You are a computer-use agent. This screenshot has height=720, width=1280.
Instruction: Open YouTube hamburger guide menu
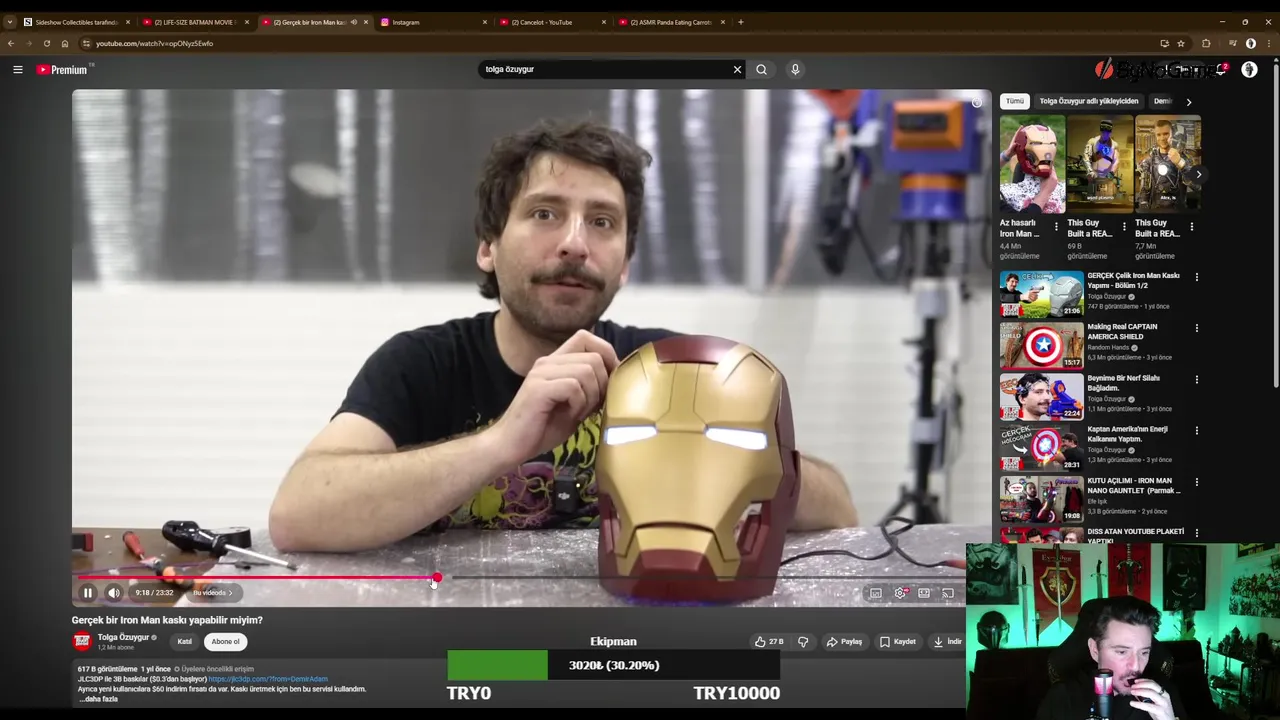point(18,69)
